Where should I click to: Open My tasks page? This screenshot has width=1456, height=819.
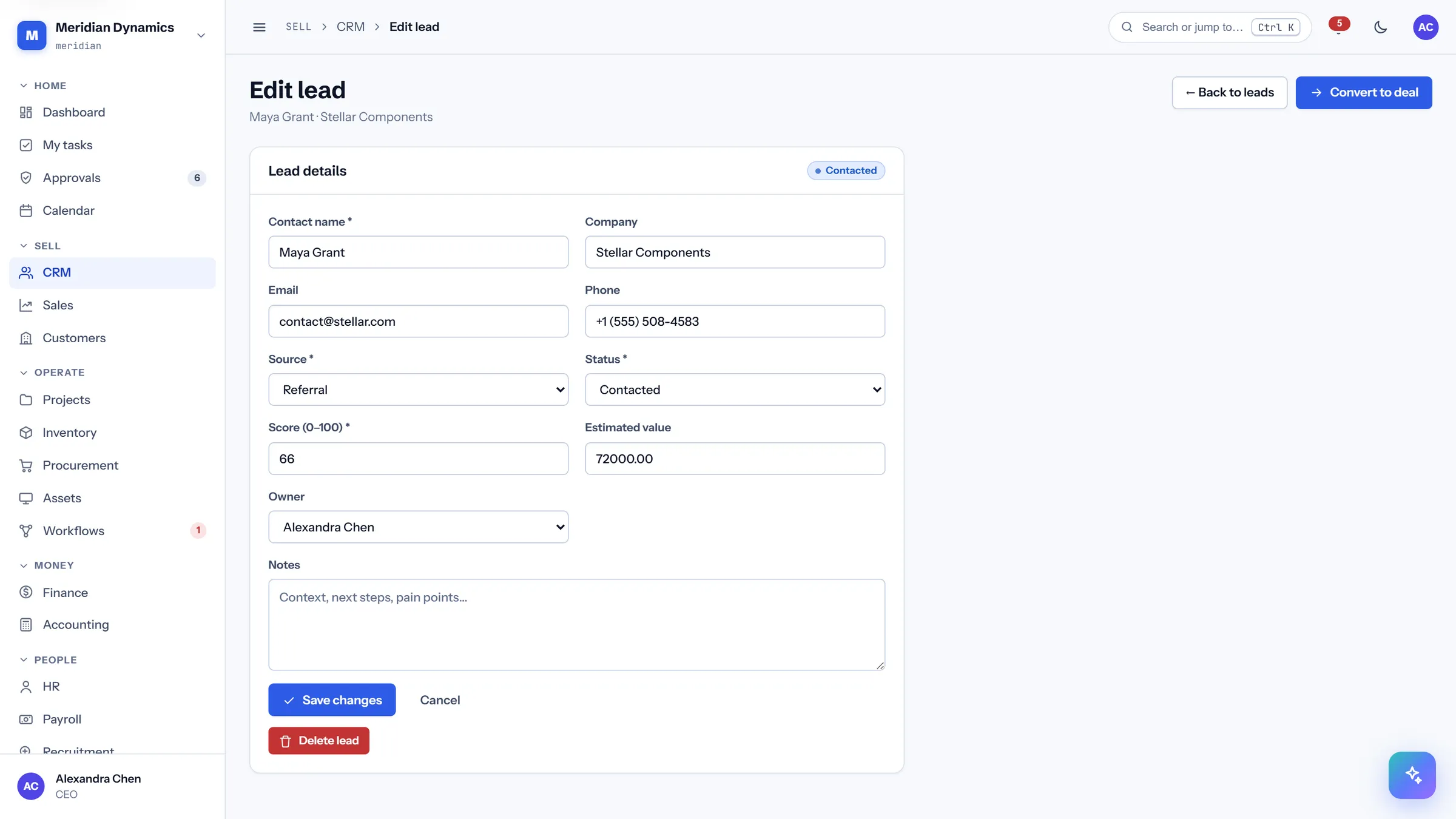112,145
